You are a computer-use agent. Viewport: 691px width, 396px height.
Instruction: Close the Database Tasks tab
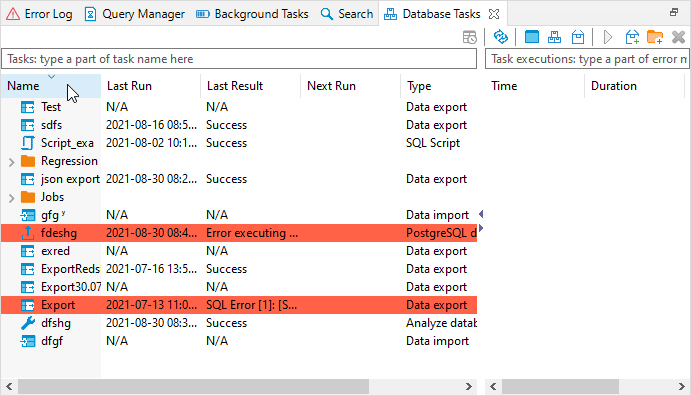(494, 14)
